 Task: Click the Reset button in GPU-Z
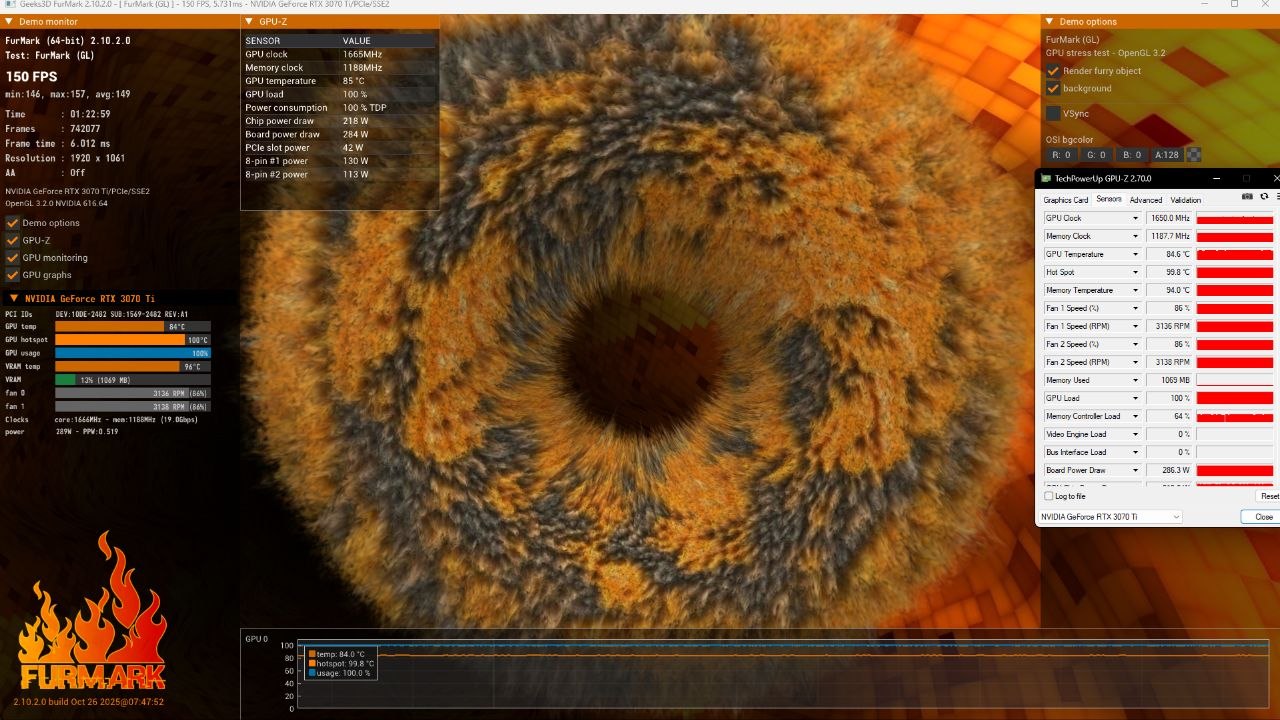coord(1268,496)
